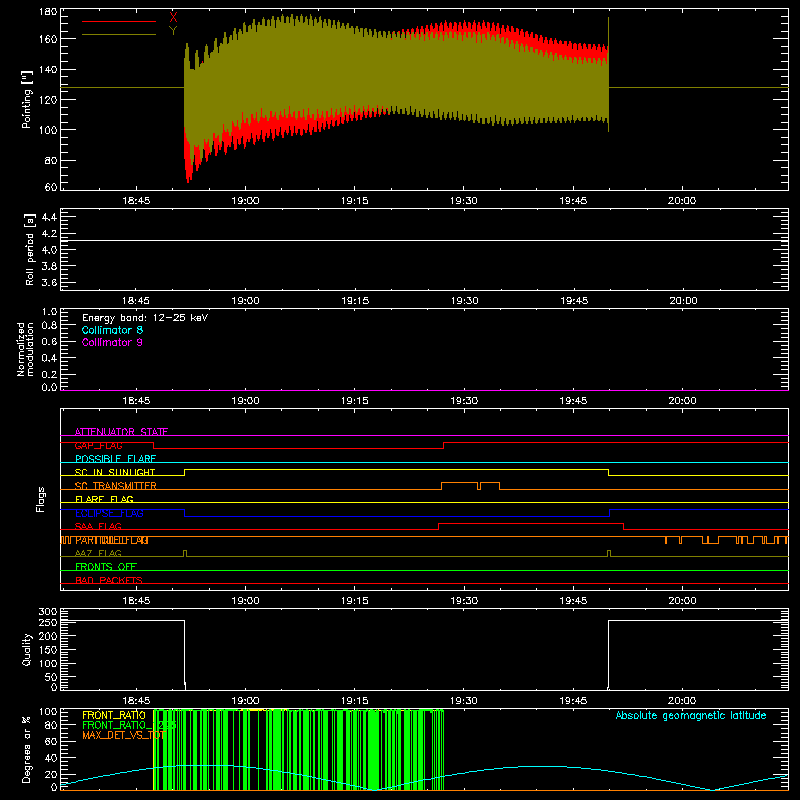Screen dimensions: 800x800
Task: Click the yellow FRONT_RATIO legend entry
Action: [x=114, y=715]
